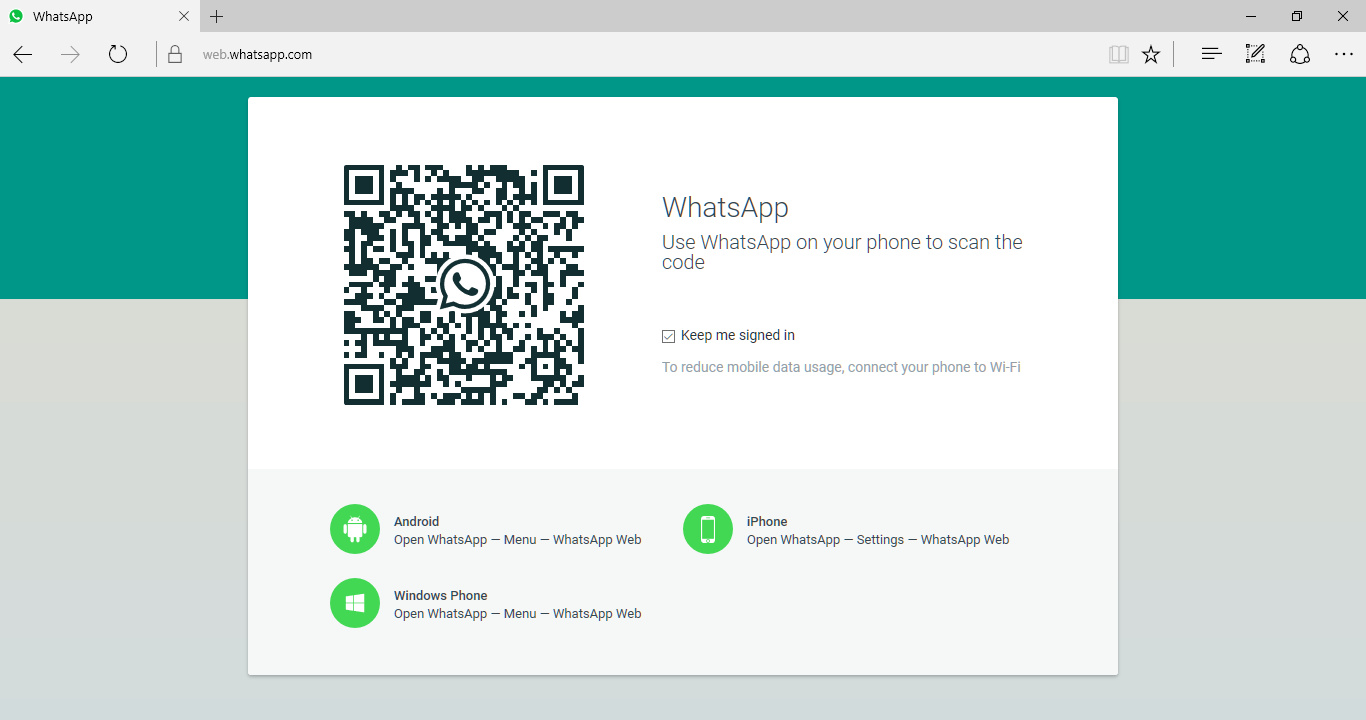Click the WhatsApp logo inside QR code
The image size is (1366, 720).
[464, 285]
